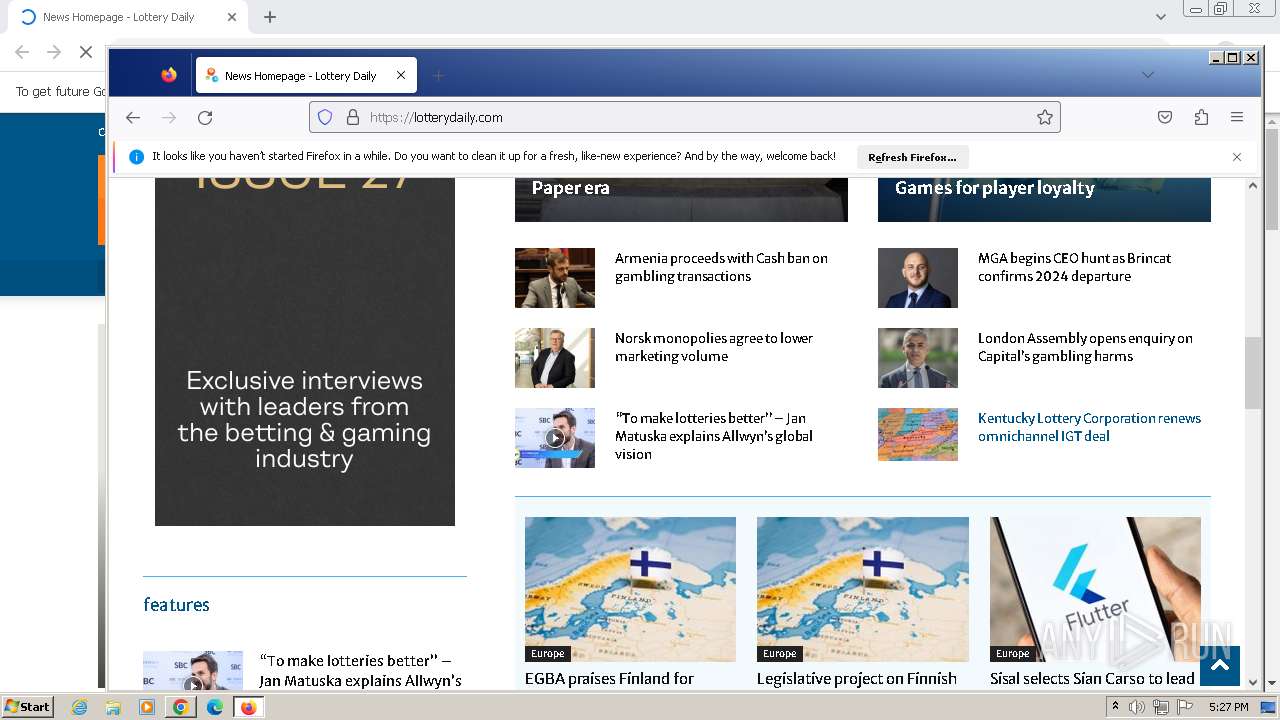Open Games for player loyalty banner
The height and width of the screenshot is (720, 1280).
1044,199
